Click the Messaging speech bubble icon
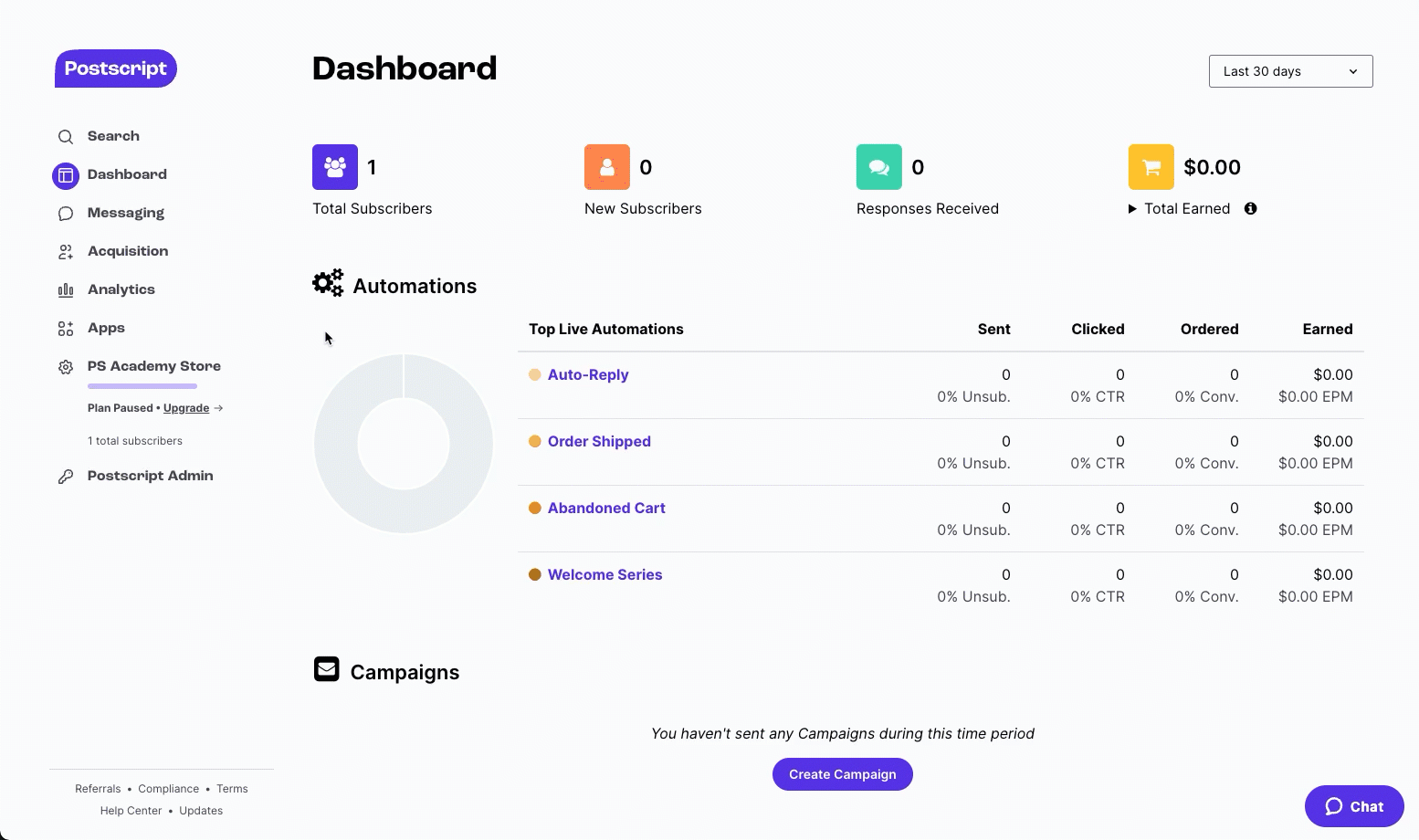Image resolution: width=1419 pixels, height=840 pixels. point(66,214)
